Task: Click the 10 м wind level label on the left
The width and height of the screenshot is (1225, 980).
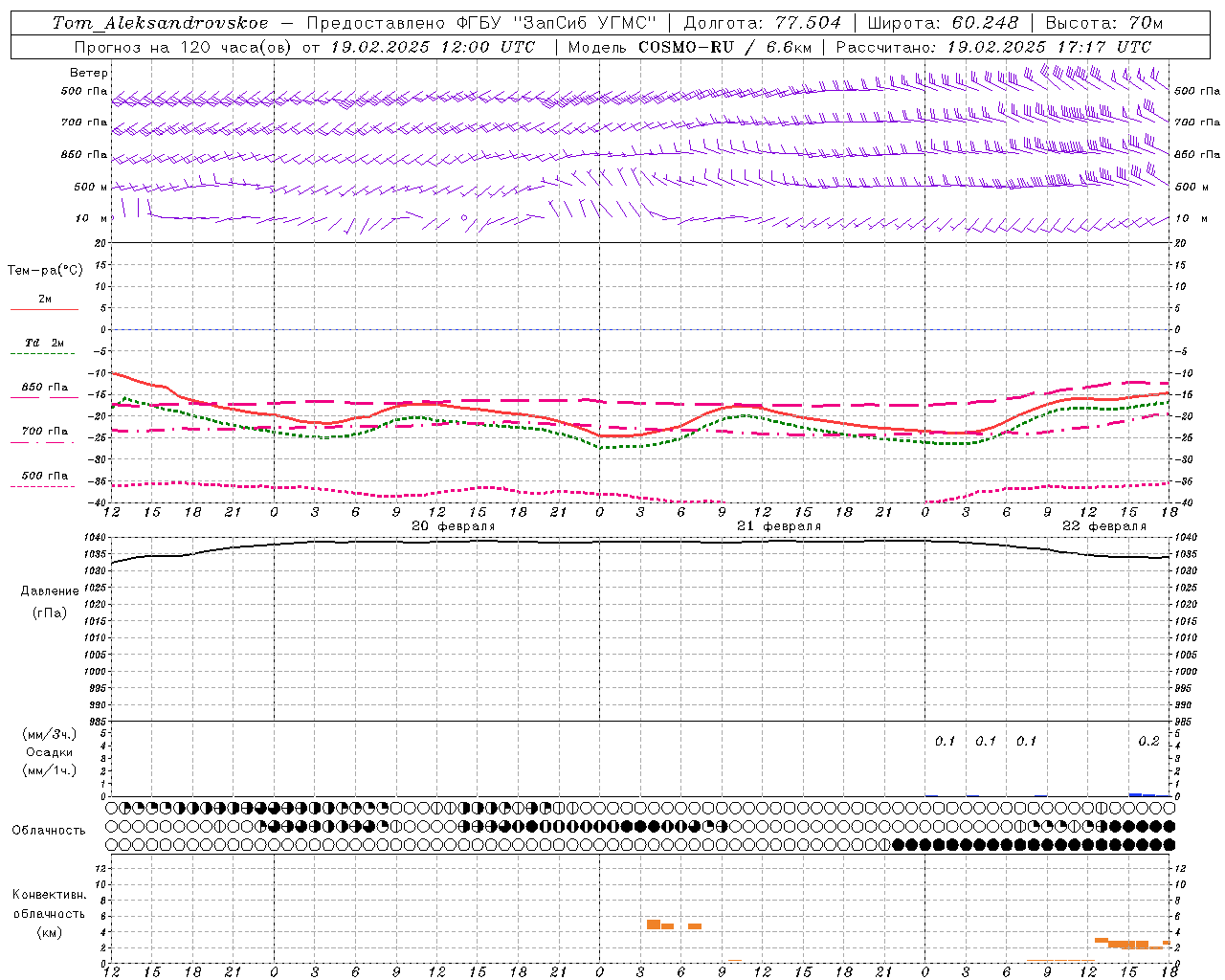Action: point(92,219)
